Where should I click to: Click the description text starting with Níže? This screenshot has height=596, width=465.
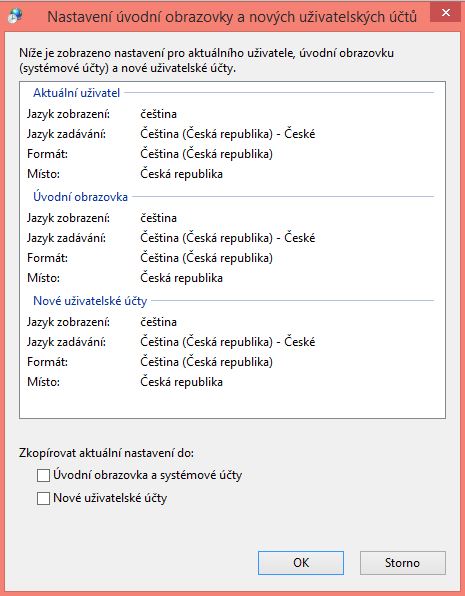(206, 61)
